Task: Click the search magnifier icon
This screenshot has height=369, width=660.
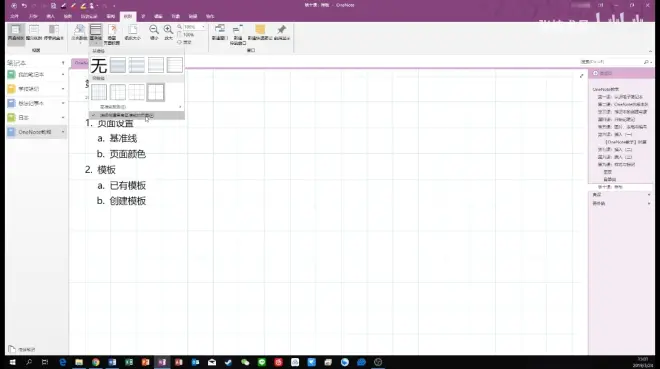Action: coord(646,62)
